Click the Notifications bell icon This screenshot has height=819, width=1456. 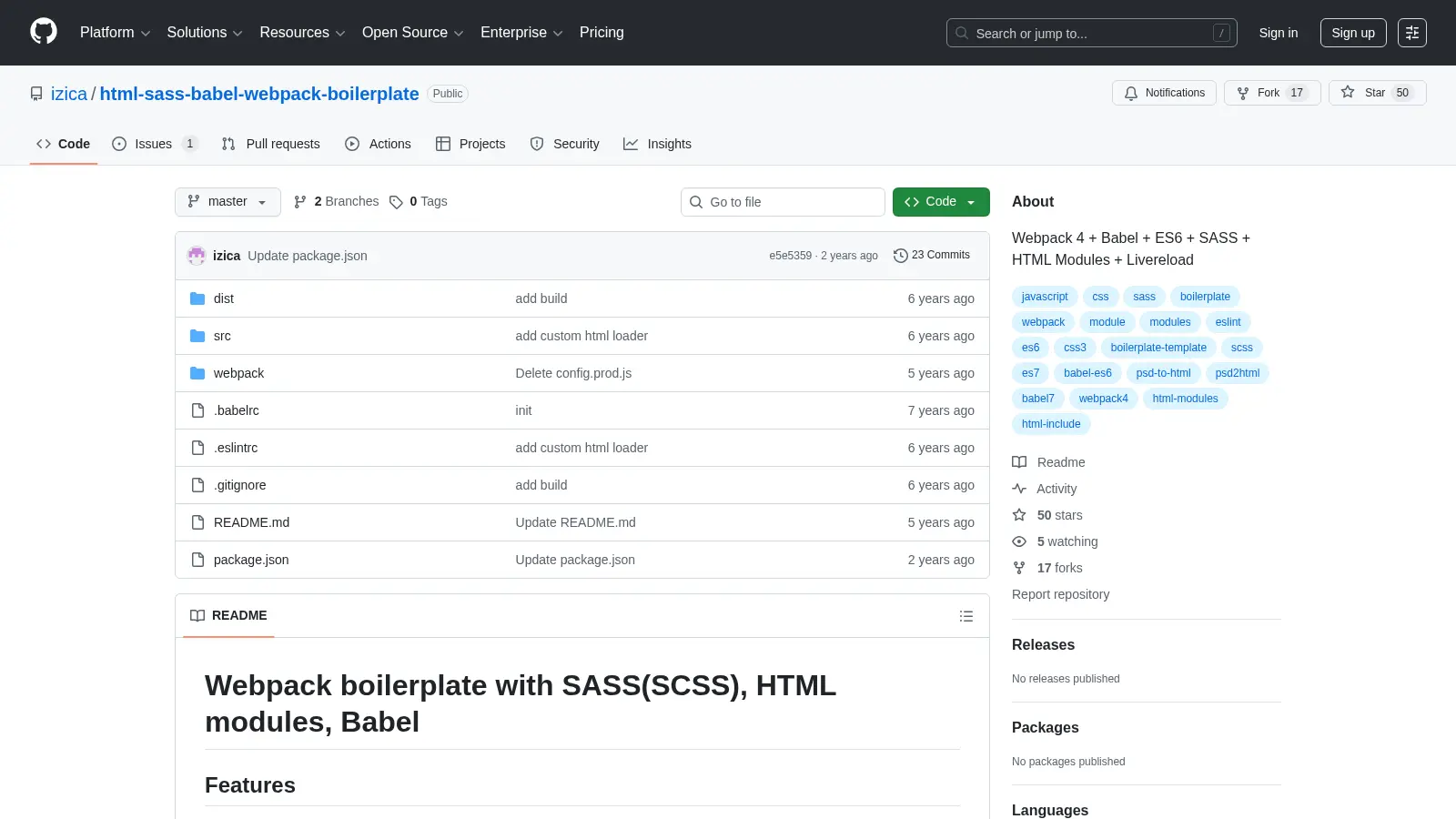click(x=1131, y=93)
